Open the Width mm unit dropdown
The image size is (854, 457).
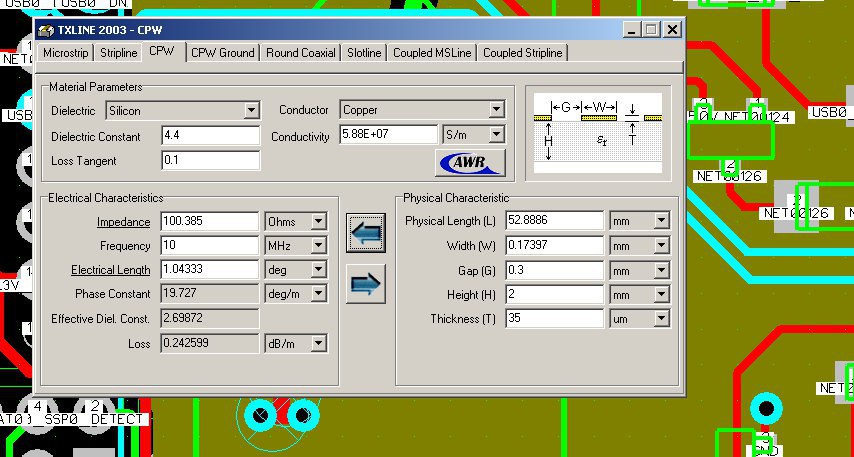click(x=661, y=246)
